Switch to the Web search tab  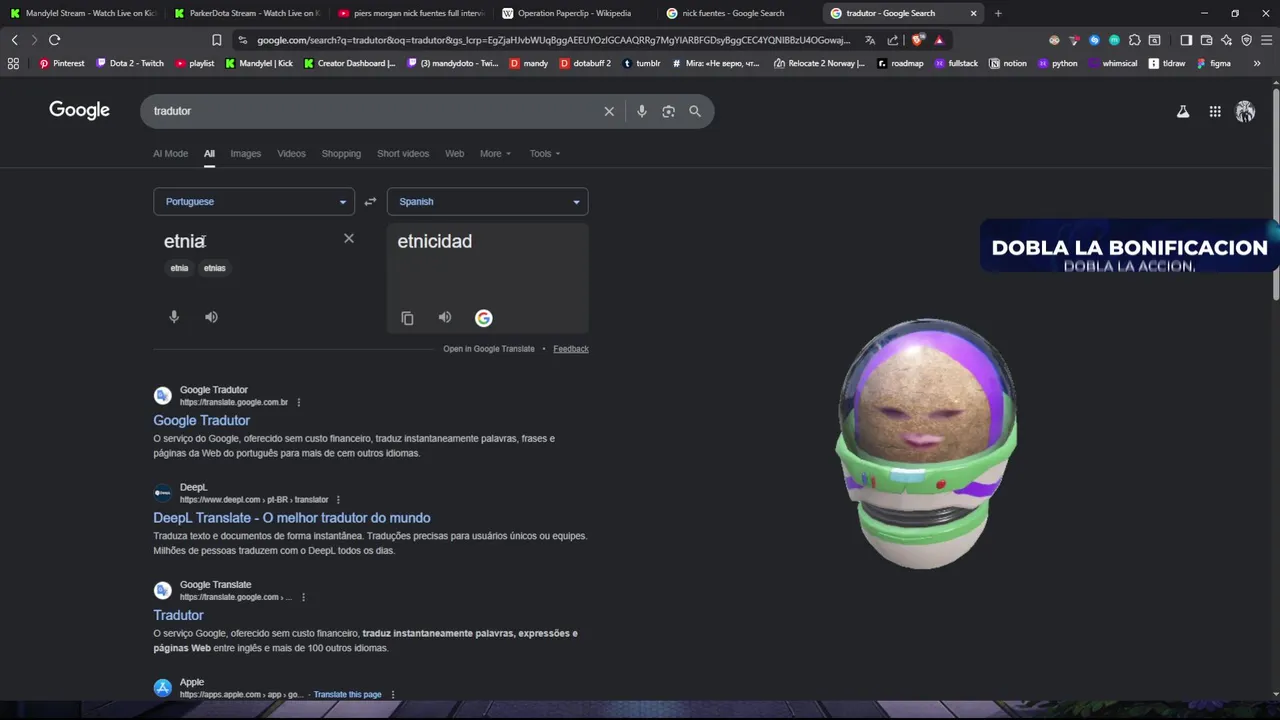click(x=454, y=154)
